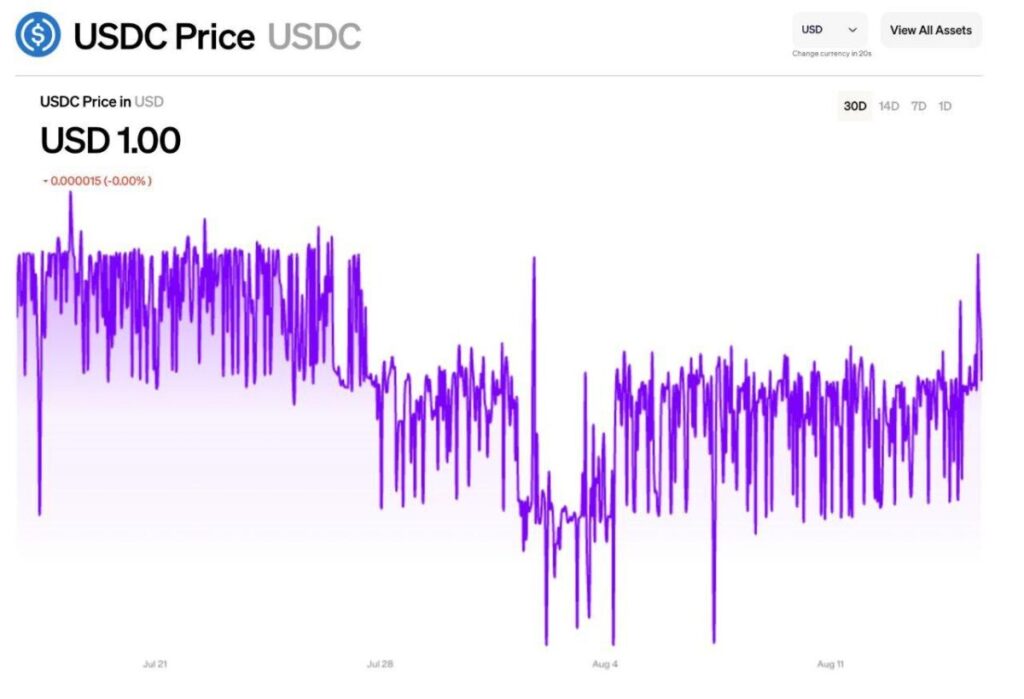Switch chart to the 14D range
The image size is (1024, 699).
888,106
